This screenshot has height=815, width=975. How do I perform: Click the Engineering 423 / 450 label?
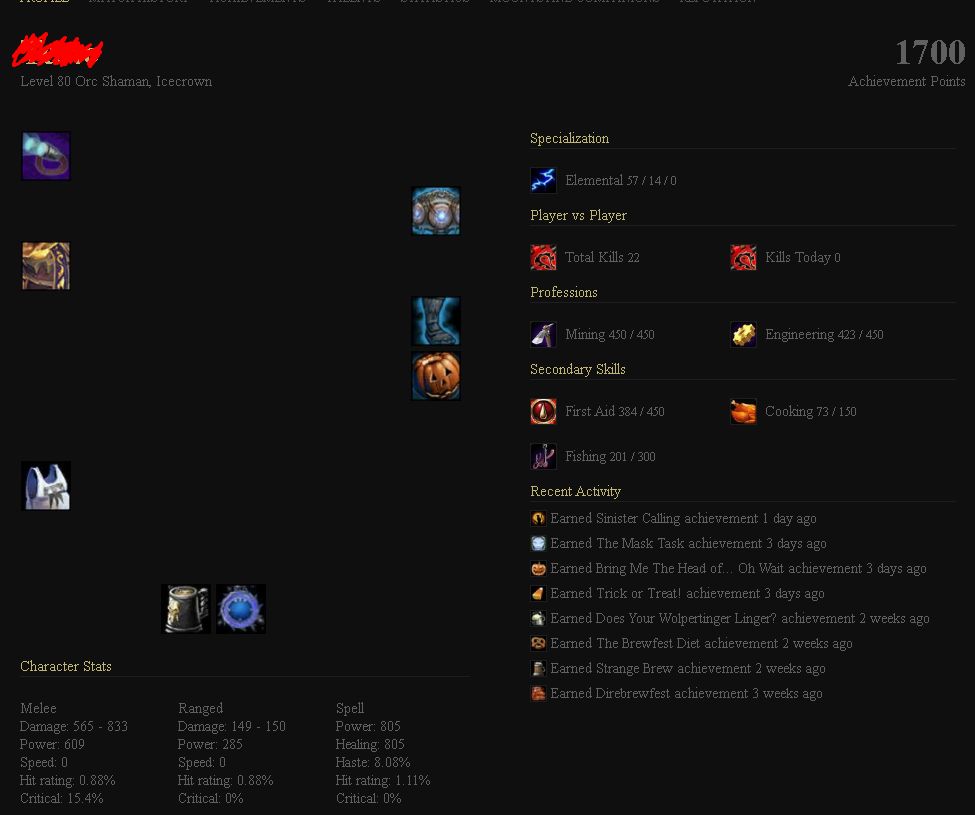(824, 334)
